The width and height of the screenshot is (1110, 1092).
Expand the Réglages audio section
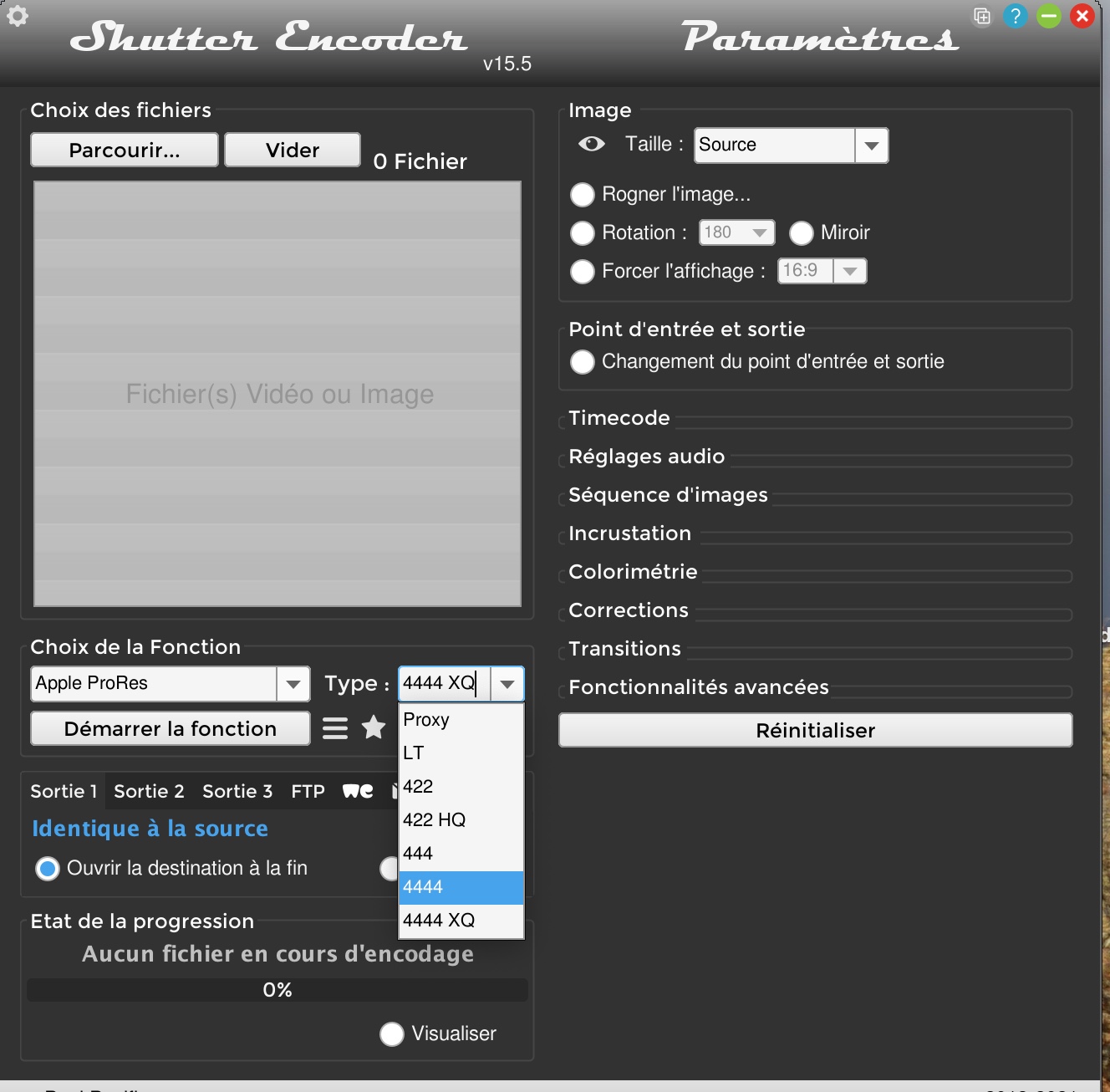[x=646, y=457]
